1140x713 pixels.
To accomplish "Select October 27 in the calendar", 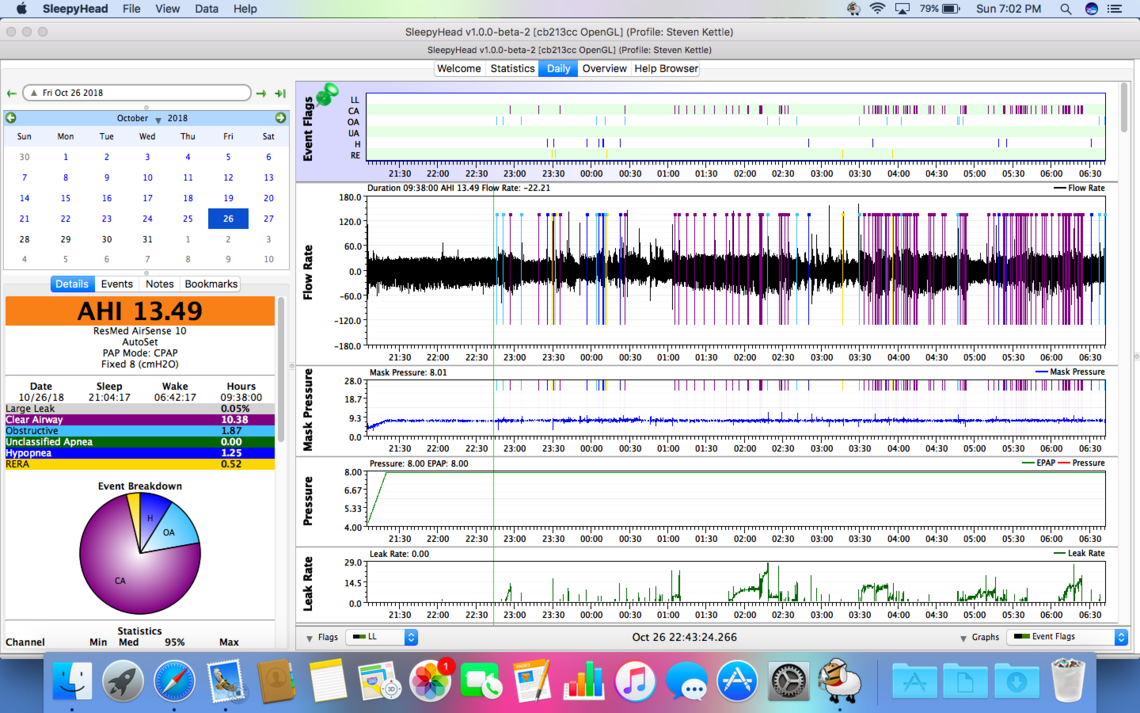I will 268,219.
